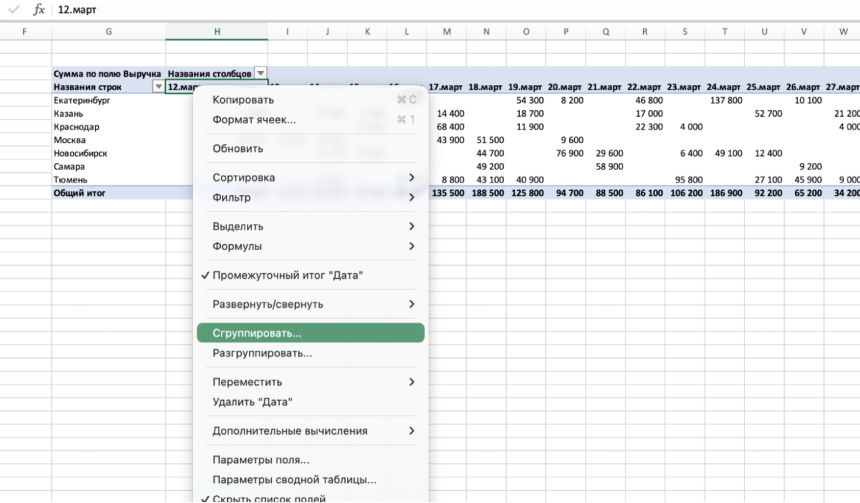This screenshot has height=503, width=860.
Task: Click cell with value 137 800
Action: (x=726, y=100)
